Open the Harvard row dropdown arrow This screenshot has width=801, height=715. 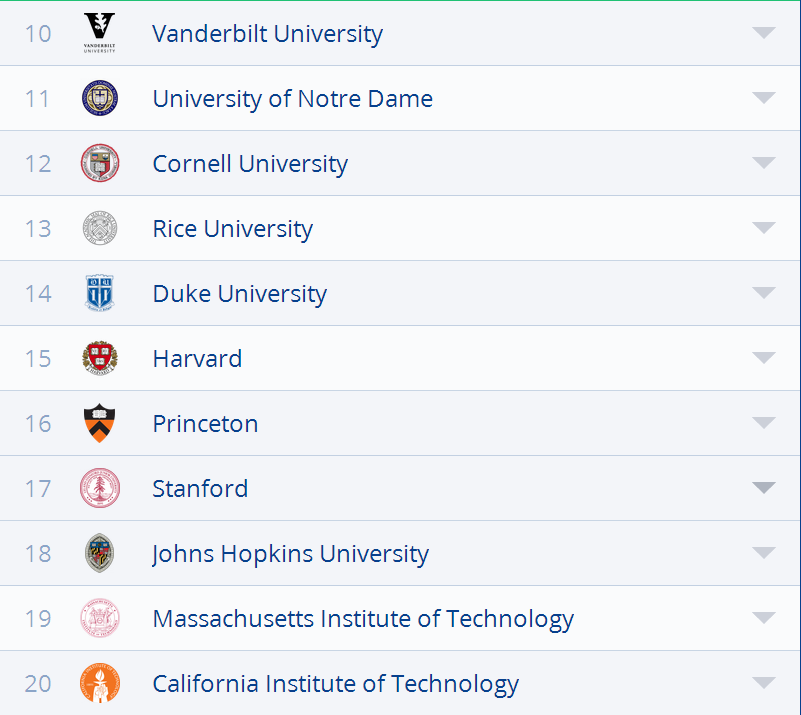tap(764, 358)
